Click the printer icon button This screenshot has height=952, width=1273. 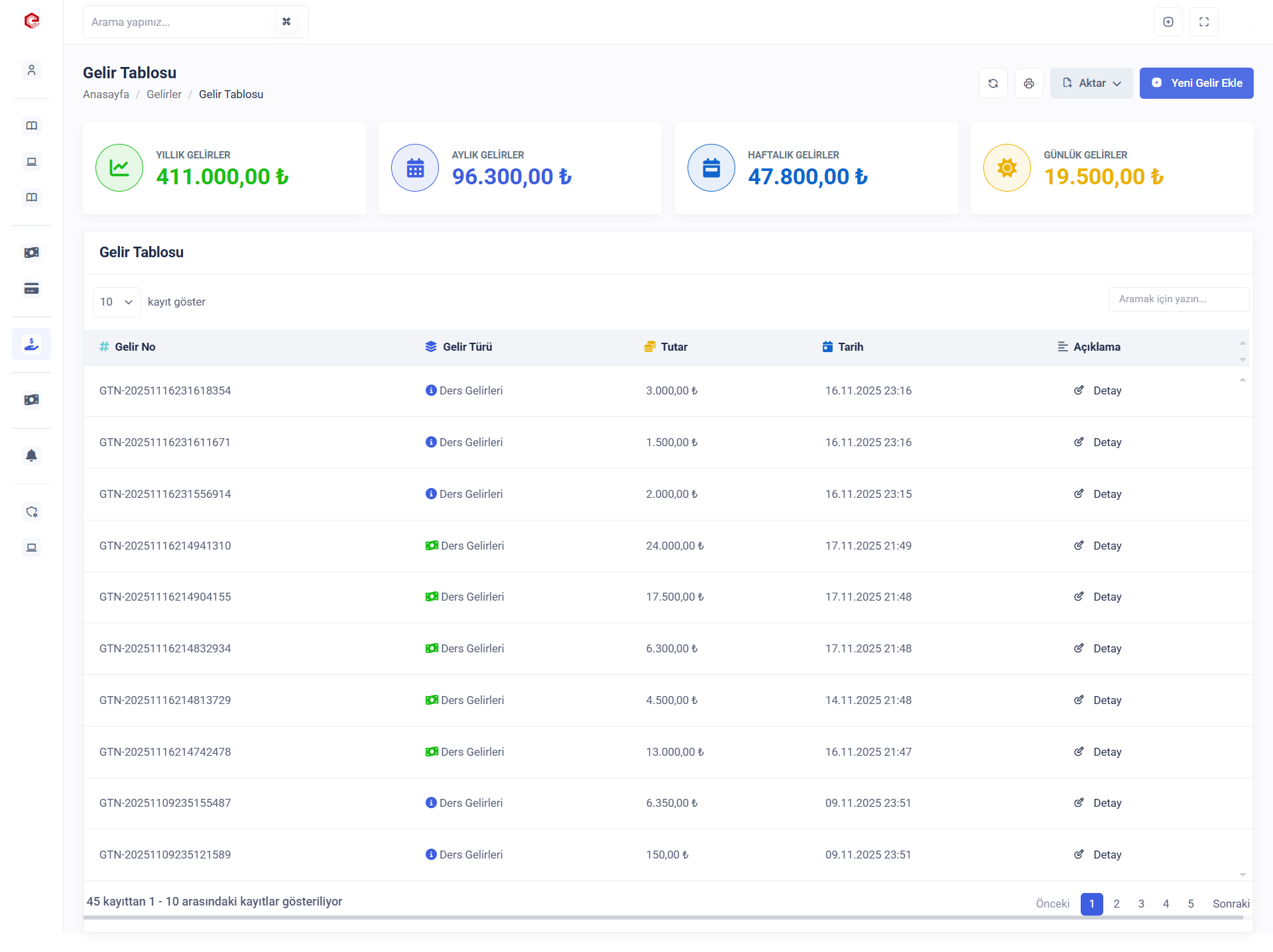click(x=1028, y=84)
